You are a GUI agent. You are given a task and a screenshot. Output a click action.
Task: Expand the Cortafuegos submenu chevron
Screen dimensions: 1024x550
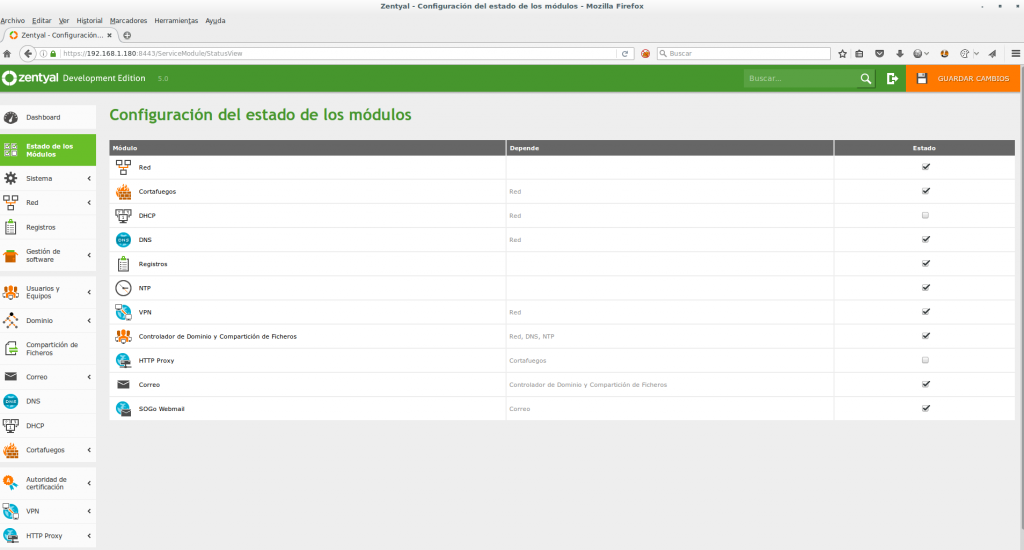click(x=89, y=450)
